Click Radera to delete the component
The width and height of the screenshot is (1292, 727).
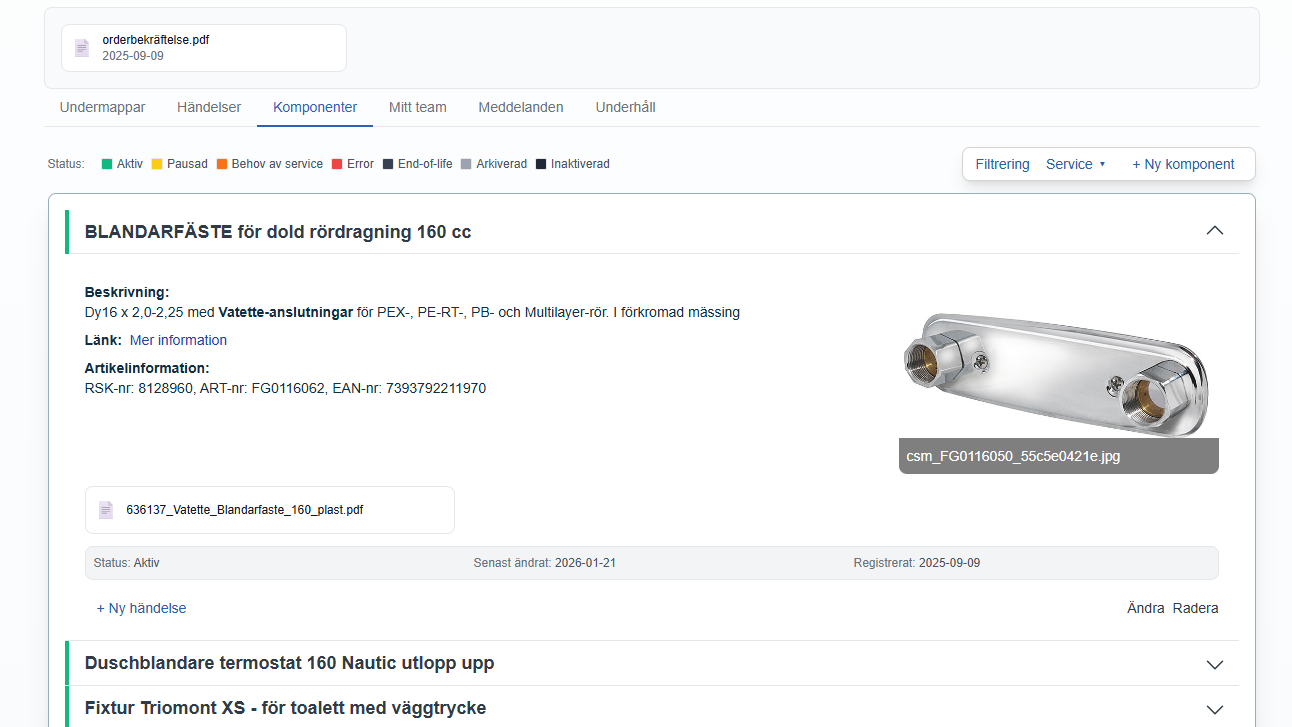[1196, 608]
